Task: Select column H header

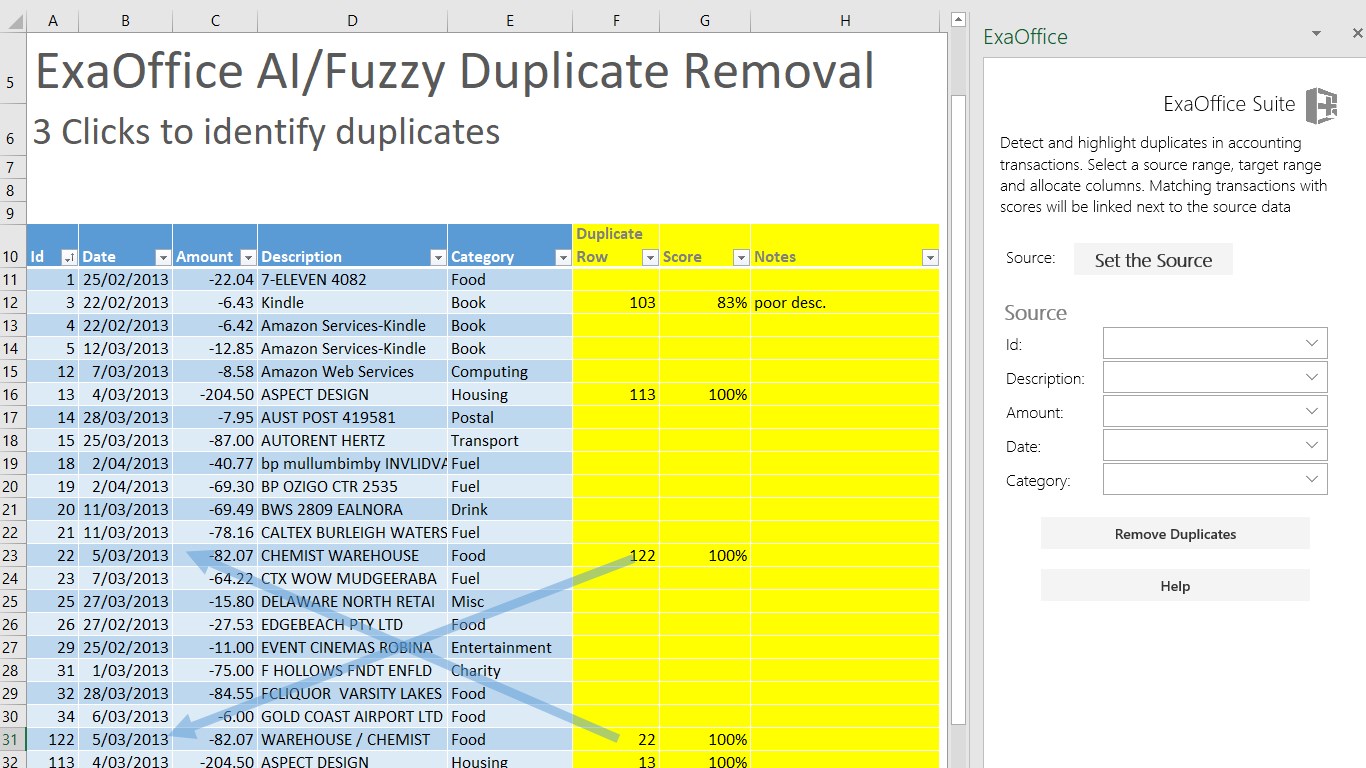Action: pyautogui.click(x=845, y=21)
